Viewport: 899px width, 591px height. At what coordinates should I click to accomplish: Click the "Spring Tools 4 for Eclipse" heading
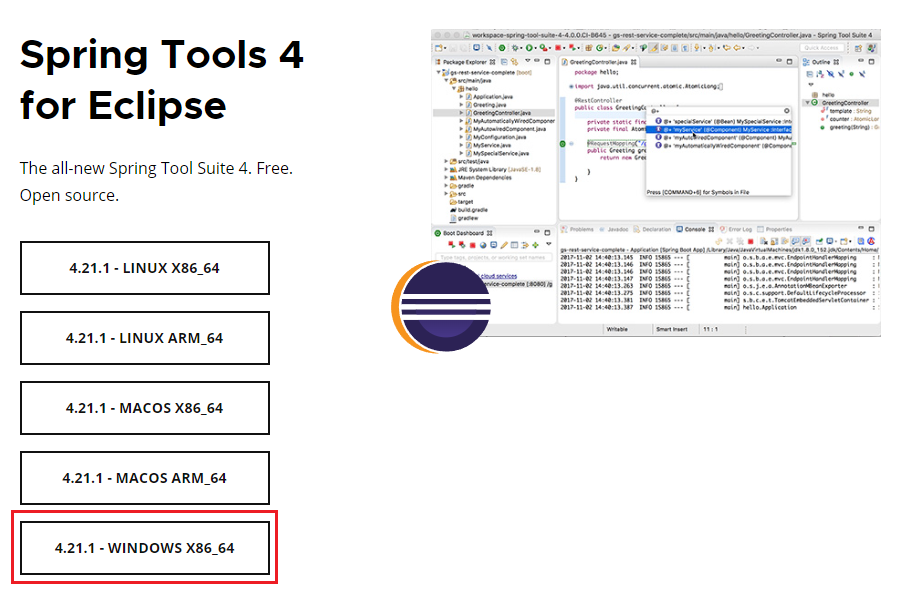(162, 80)
